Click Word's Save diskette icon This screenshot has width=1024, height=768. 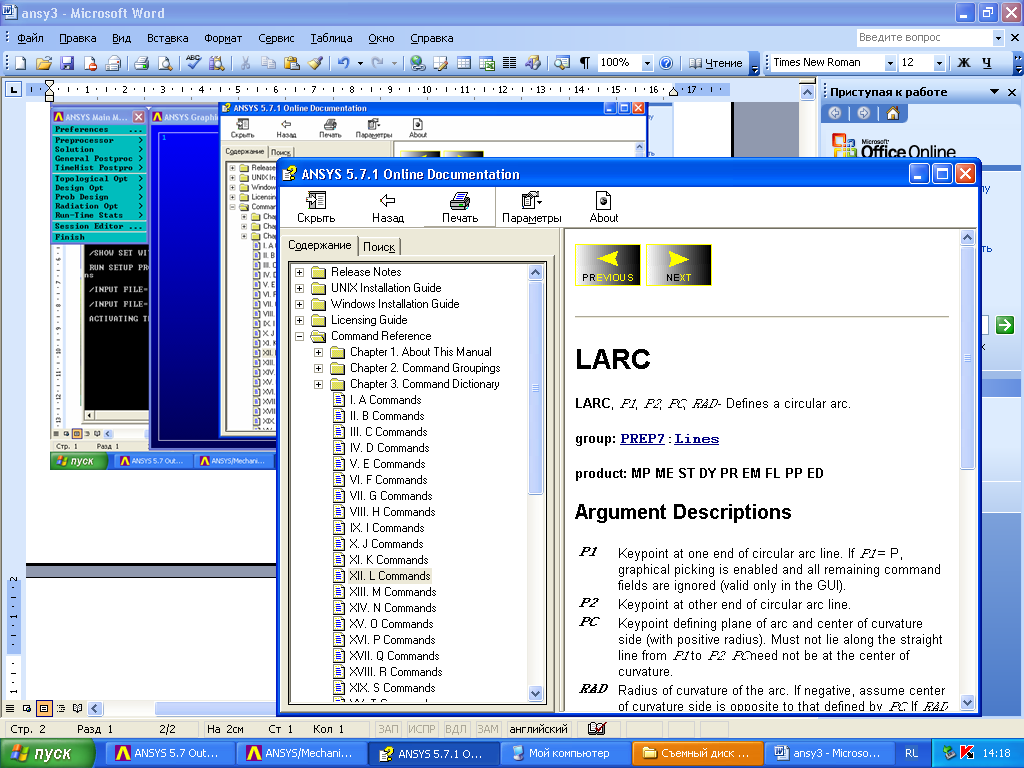(x=67, y=63)
